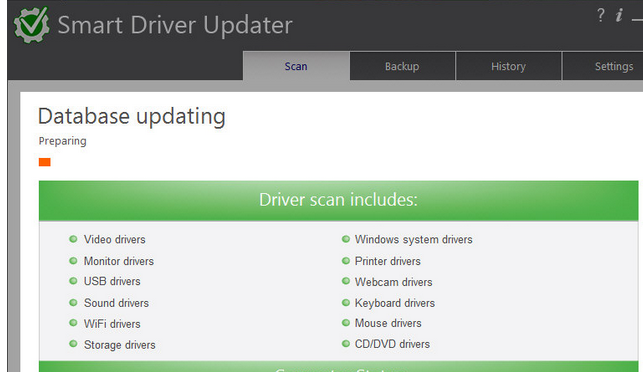The image size is (643, 372).
Task: Go to the History tab
Action: pyautogui.click(x=508, y=66)
